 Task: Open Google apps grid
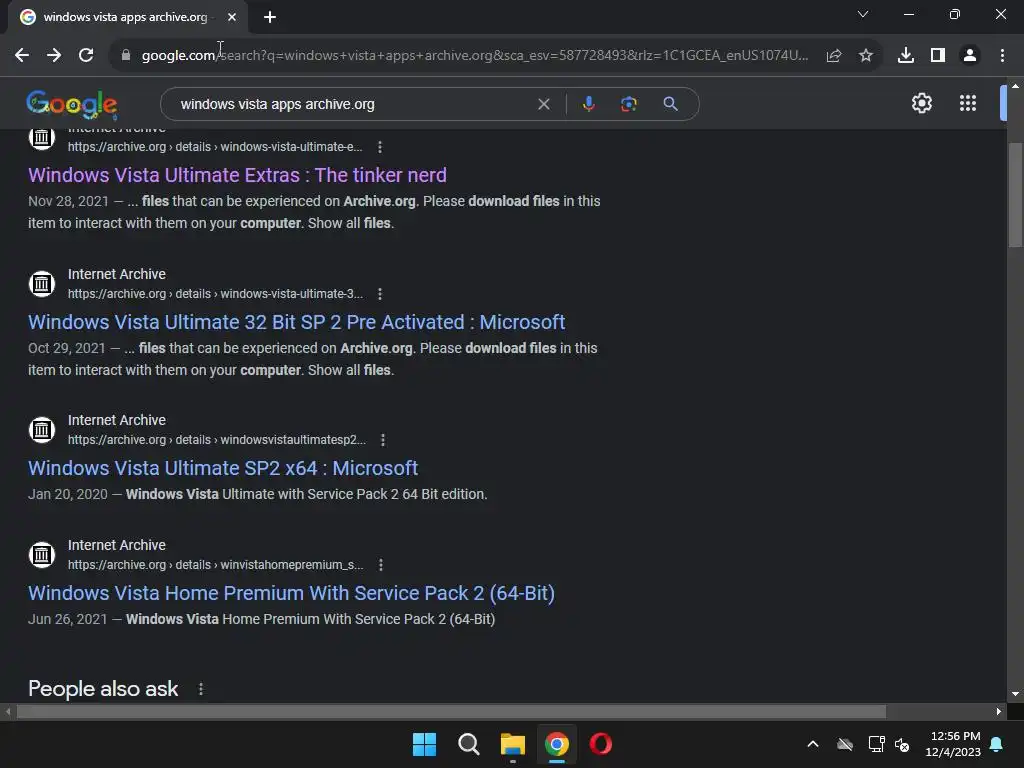pyautogui.click(x=968, y=103)
